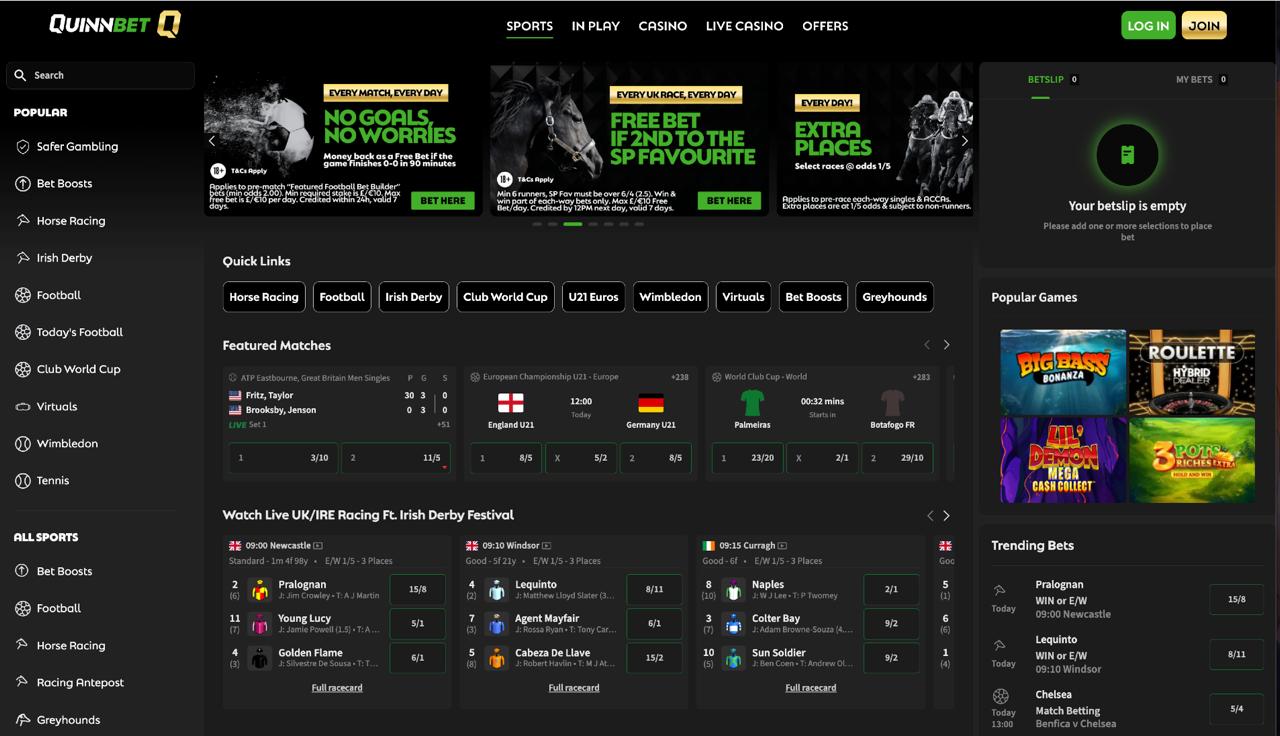Screen dimensions: 1280x736
Task: Click the Greyhounds icon in All Sports
Action: (x=23, y=720)
